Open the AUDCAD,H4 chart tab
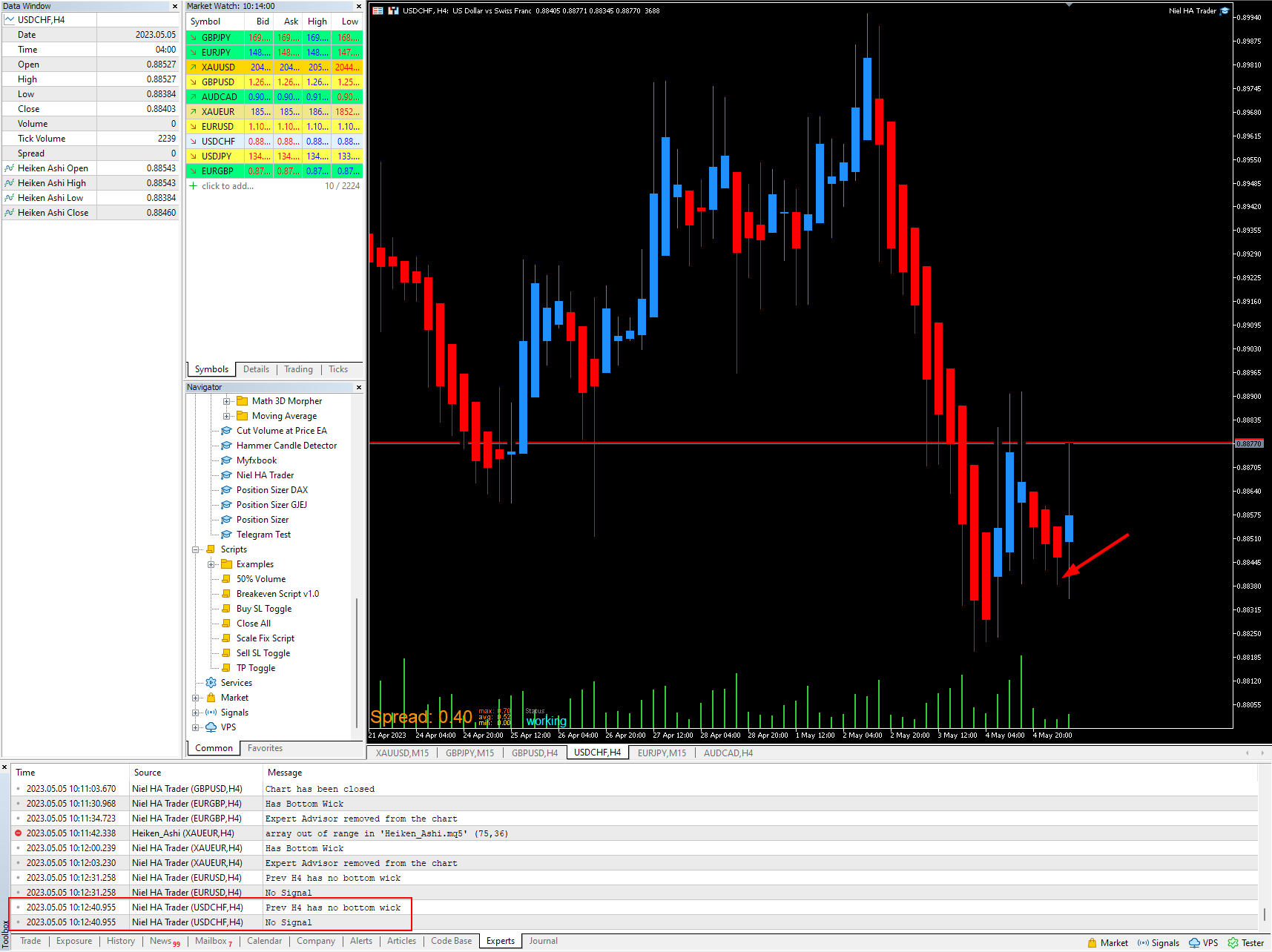 point(728,753)
